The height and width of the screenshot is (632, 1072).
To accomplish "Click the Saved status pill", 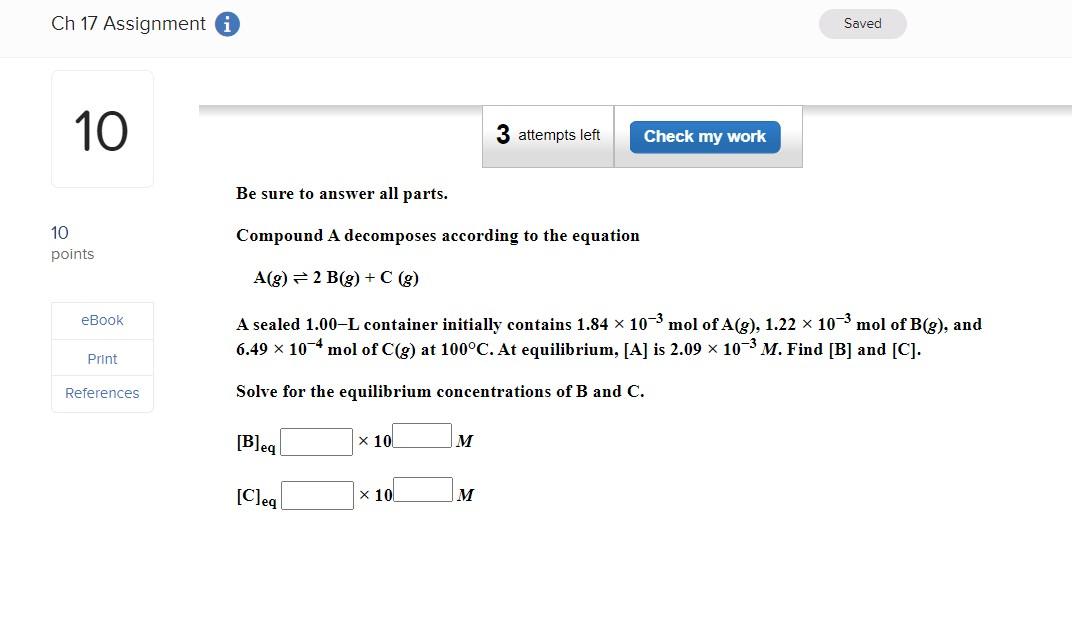I will click(x=861, y=23).
